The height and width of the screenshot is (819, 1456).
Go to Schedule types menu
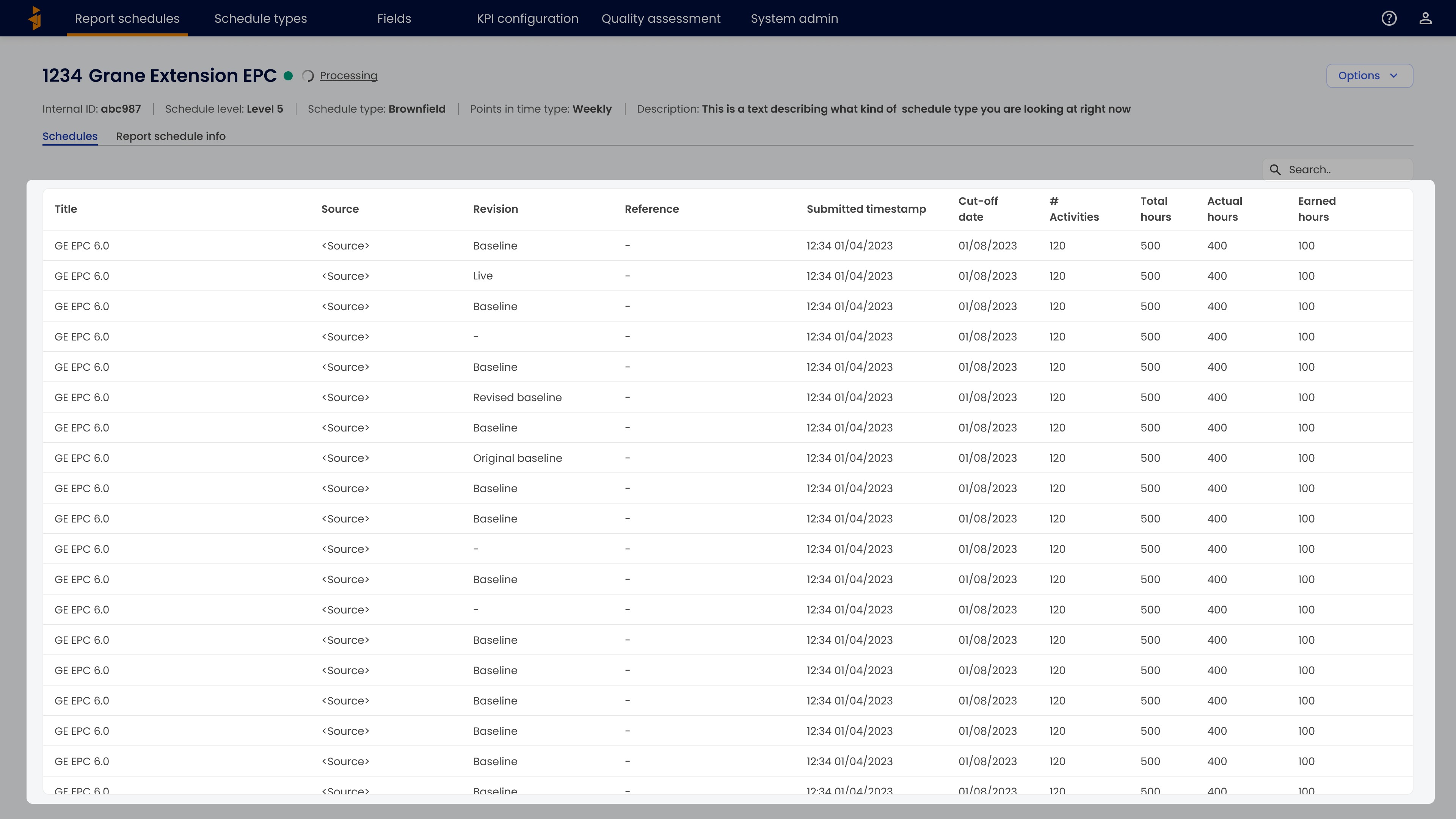(x=260, y=18)
